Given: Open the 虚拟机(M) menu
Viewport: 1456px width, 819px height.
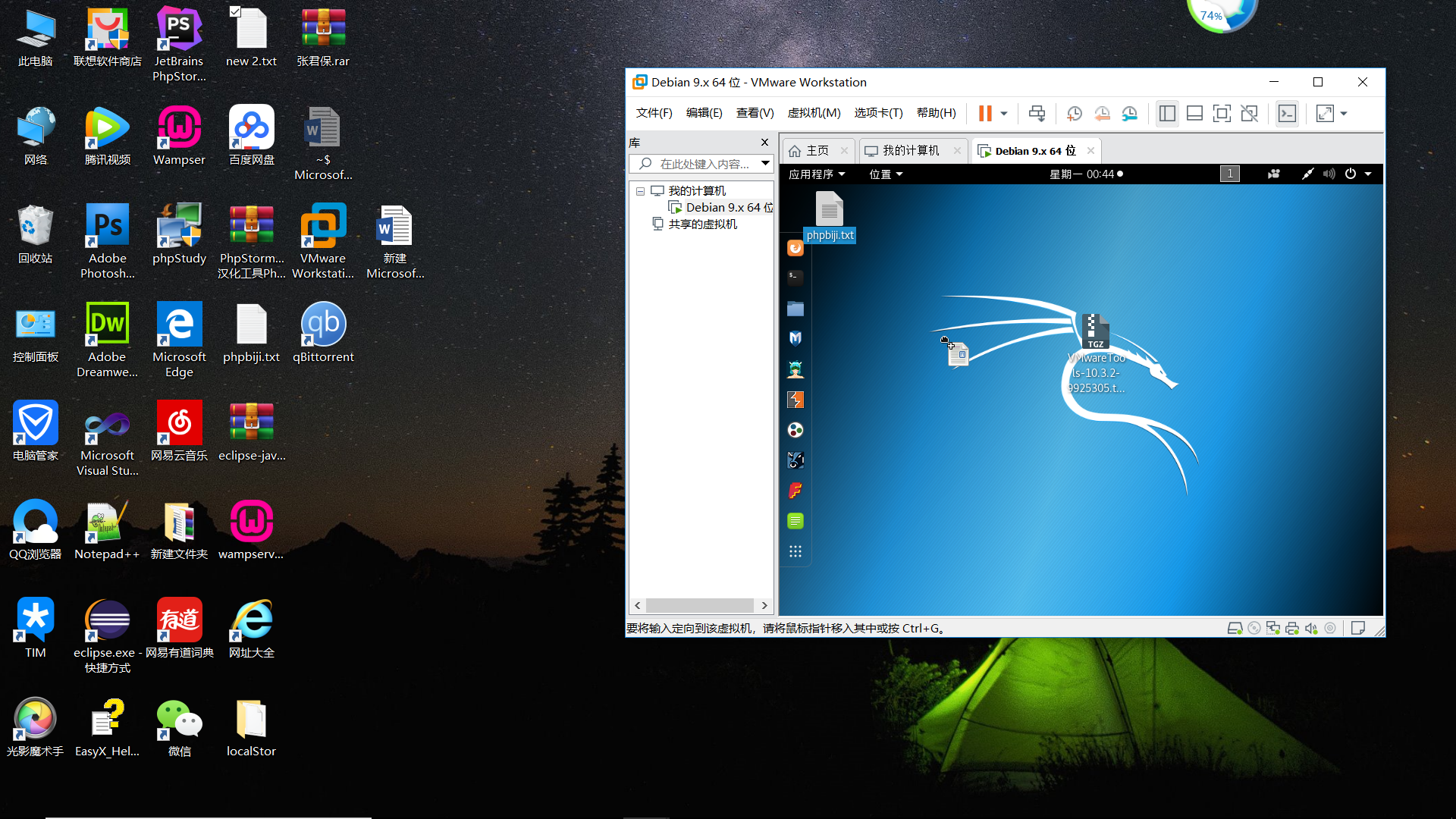Looking at the screenshot, I should [814, 112].
